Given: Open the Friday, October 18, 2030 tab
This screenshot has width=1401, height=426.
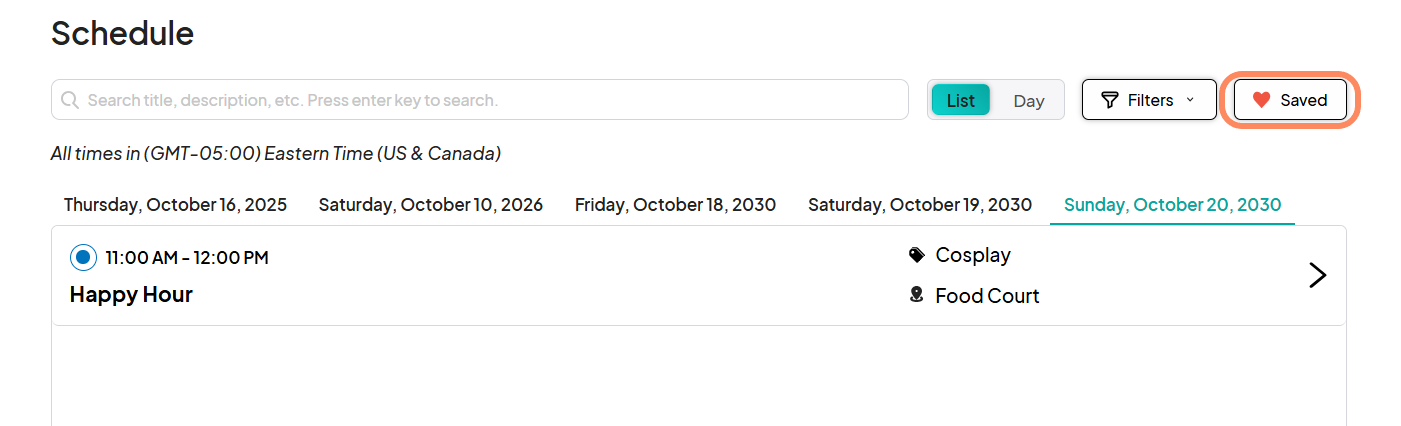Looking at the screenshot, I should (675, 205).
